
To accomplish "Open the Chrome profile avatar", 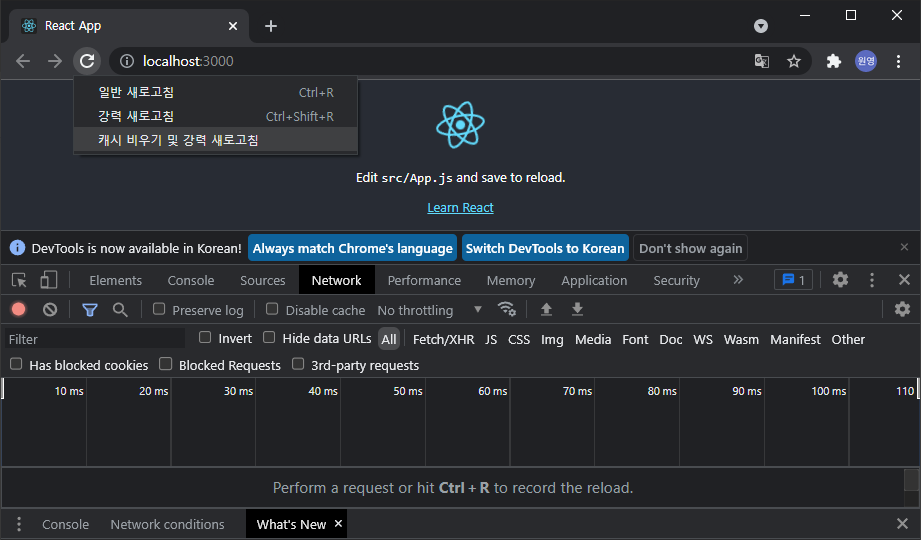I will point(866,61).
